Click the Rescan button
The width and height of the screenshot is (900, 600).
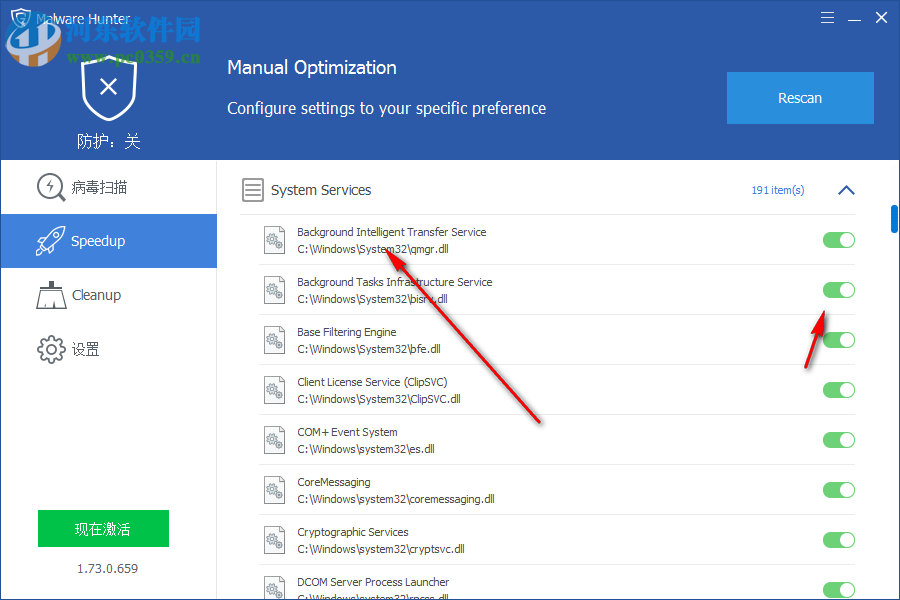(800, 98)
